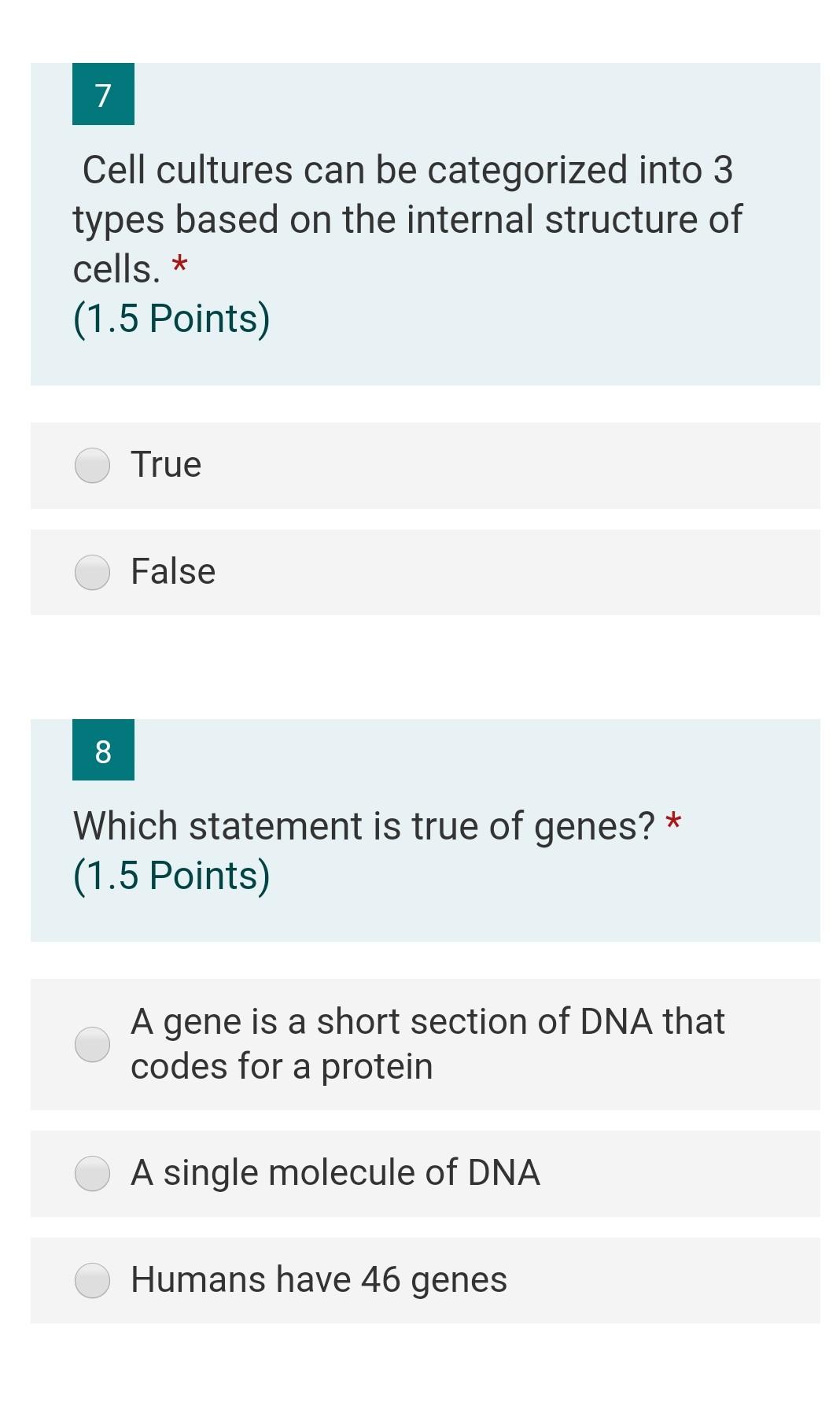Image resolution: width=840 pixels, height=1406 pixels.
Task: Click the 'False' option label text
Action: click(x=173, y=571)
